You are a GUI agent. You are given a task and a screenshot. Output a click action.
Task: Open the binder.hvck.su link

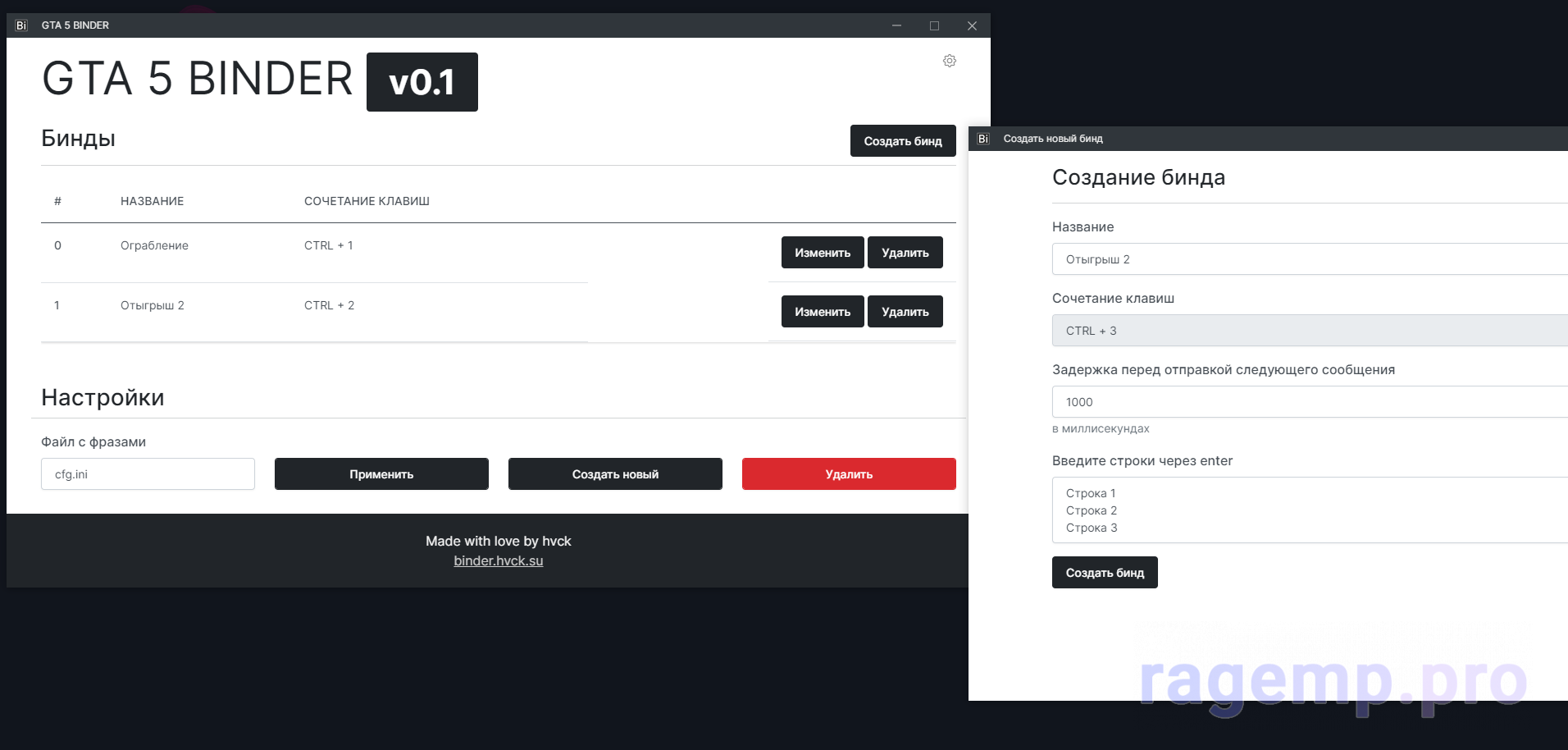(x=498, y=561)
